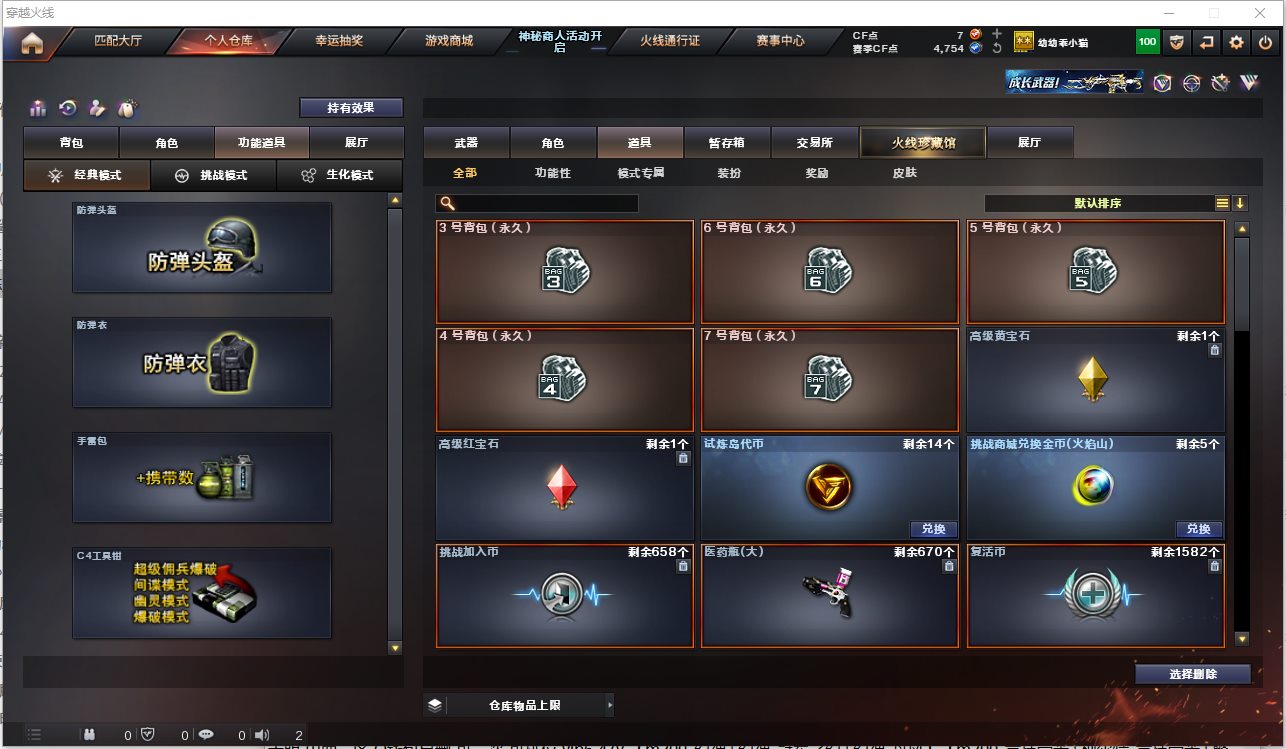
Task: Toggle sort direction arrow next to 默认排序
Action: [1240, 203]
